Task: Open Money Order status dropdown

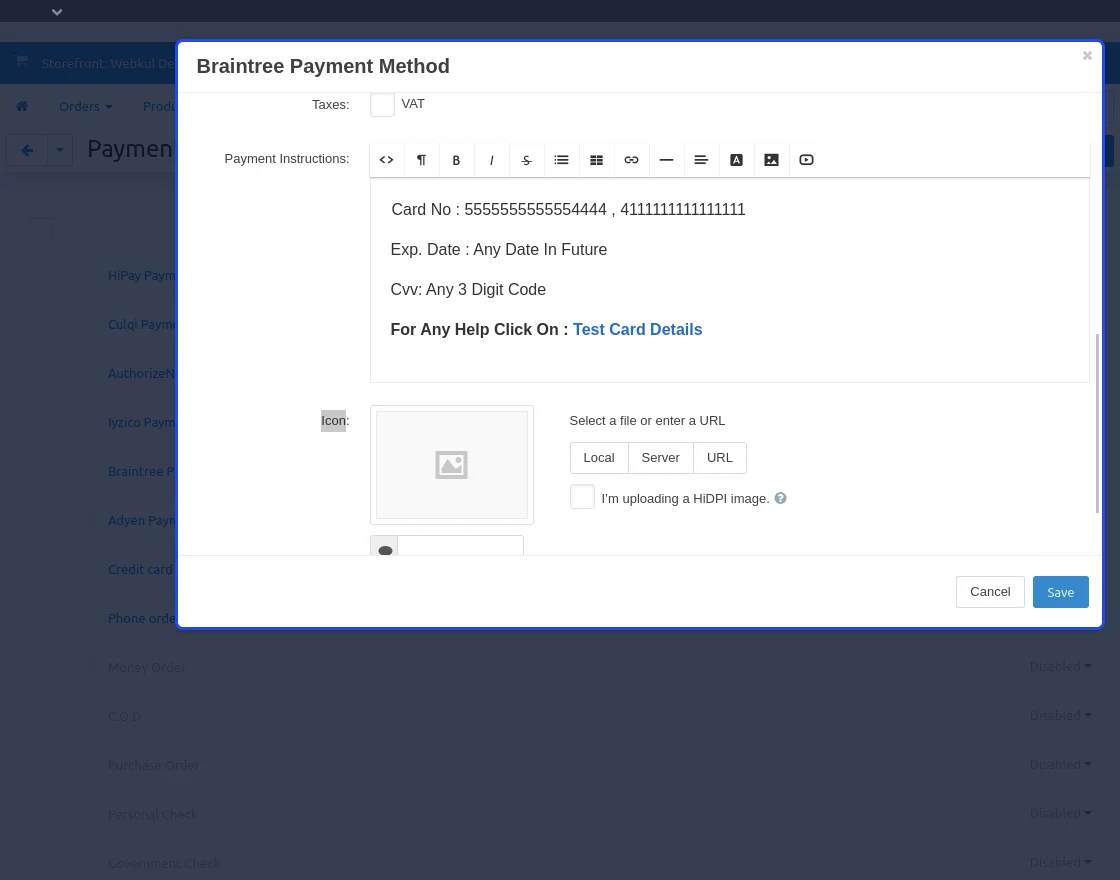Action: [x=1060, y=666]
